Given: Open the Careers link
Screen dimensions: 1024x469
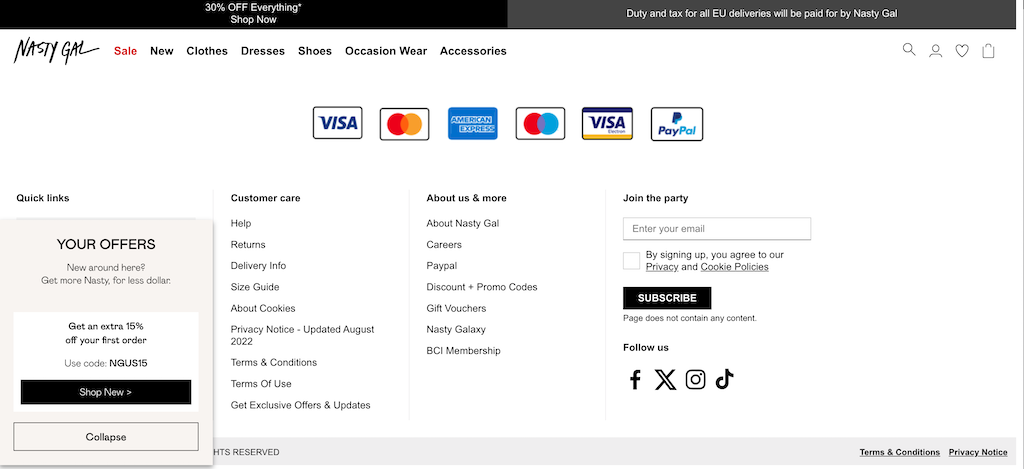Looking at the screenshot, I should tap(444, 245).
